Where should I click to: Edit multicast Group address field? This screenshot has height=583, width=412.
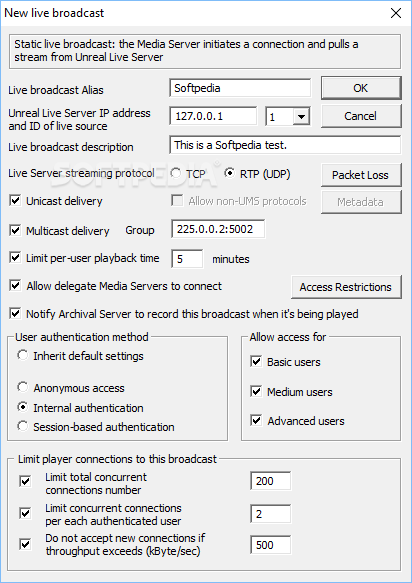(218, 229)
